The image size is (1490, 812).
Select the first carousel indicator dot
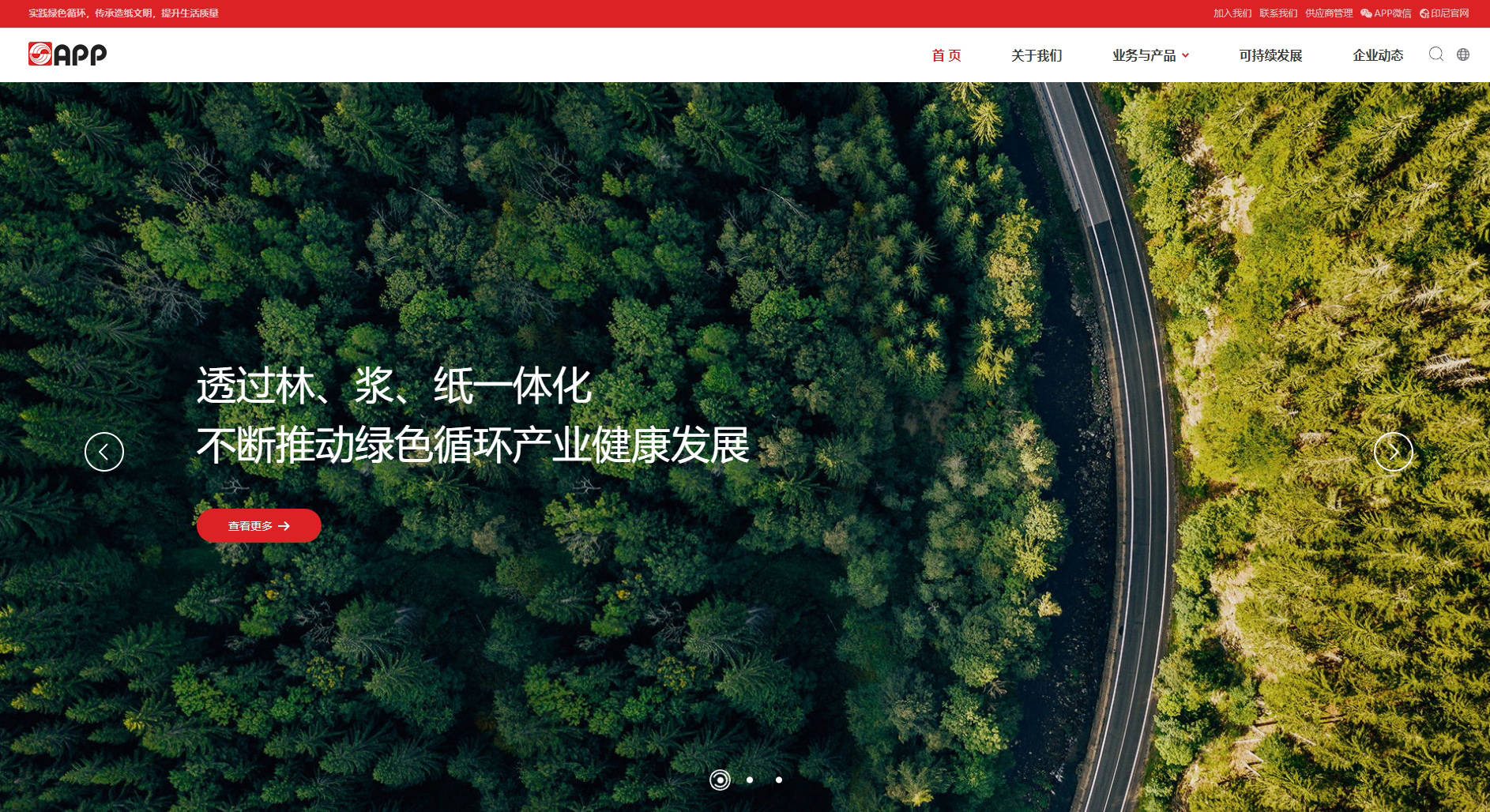pyautogui.click(x=720, y=780)
